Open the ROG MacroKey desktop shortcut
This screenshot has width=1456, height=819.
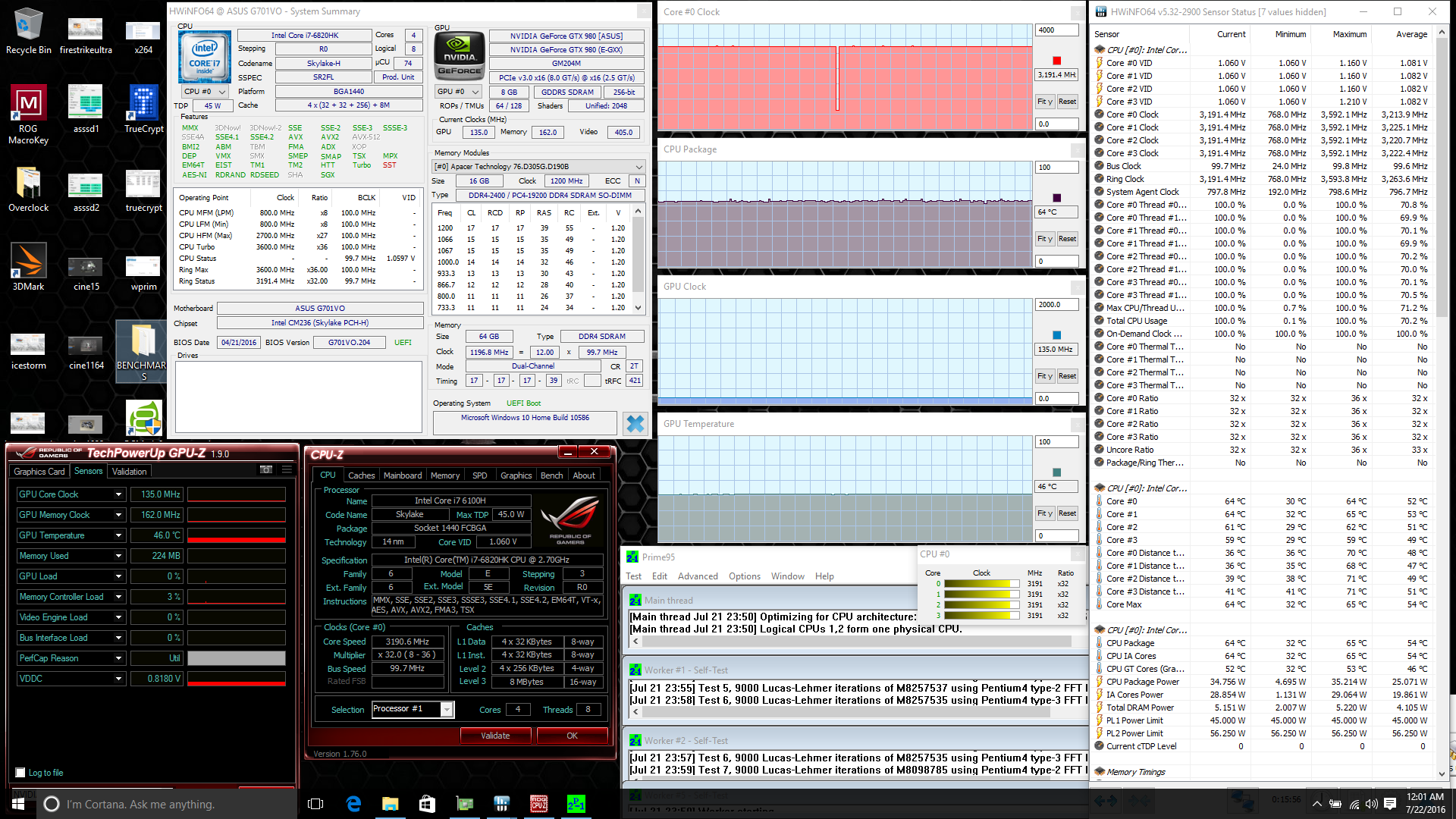pos(28,114)
